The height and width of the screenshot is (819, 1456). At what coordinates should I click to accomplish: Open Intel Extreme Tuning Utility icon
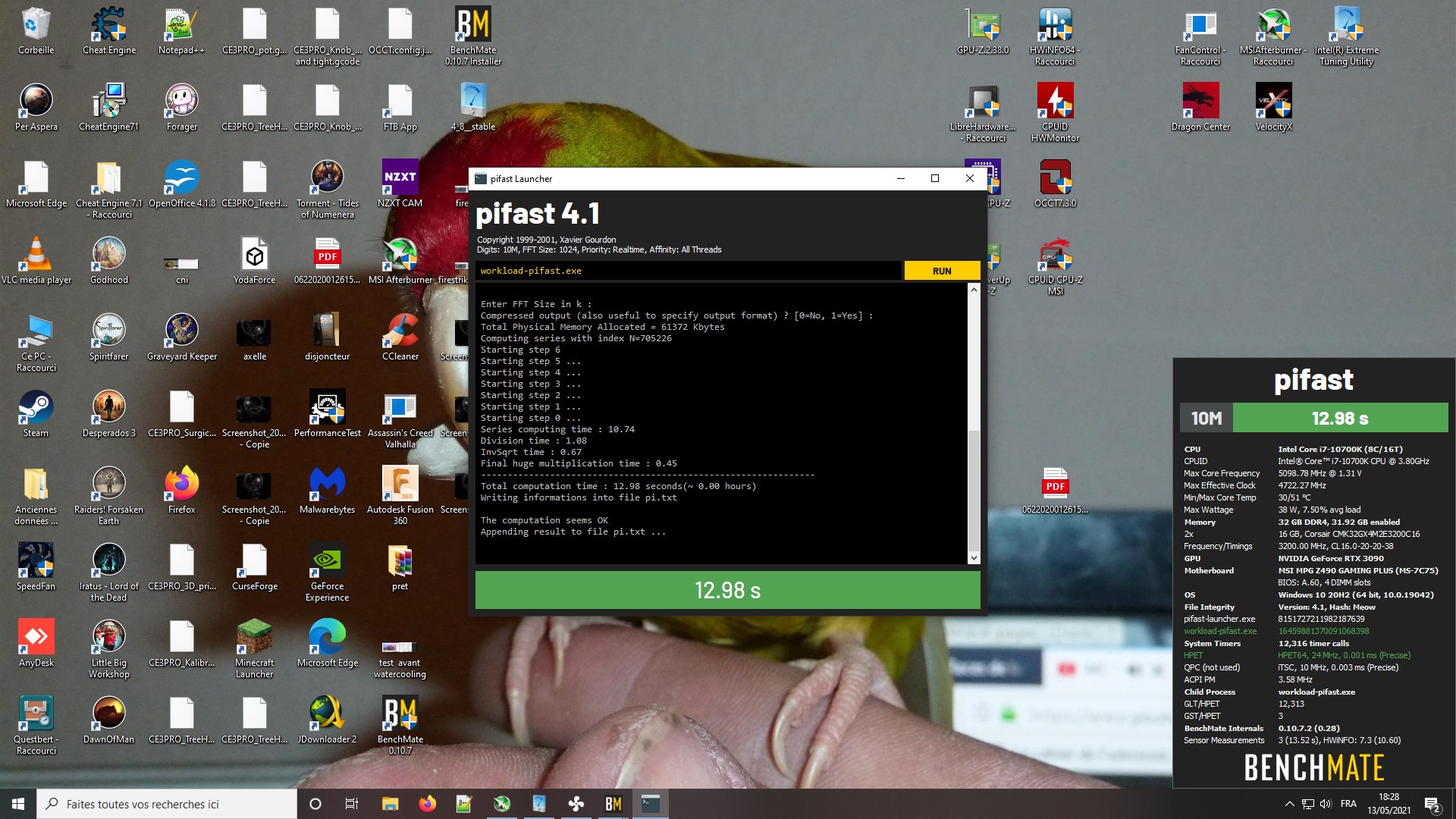click(1346, 36)
